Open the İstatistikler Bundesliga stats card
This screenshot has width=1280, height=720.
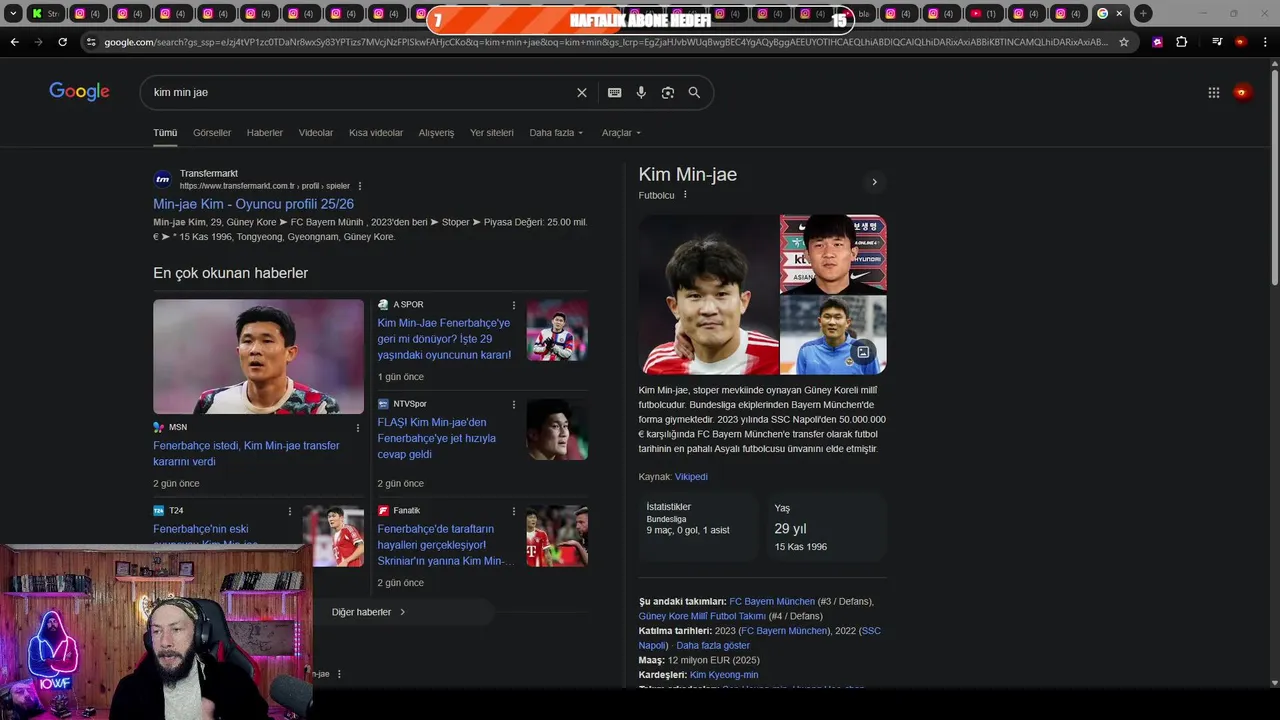pyautogui.click(x=698, y=527)
